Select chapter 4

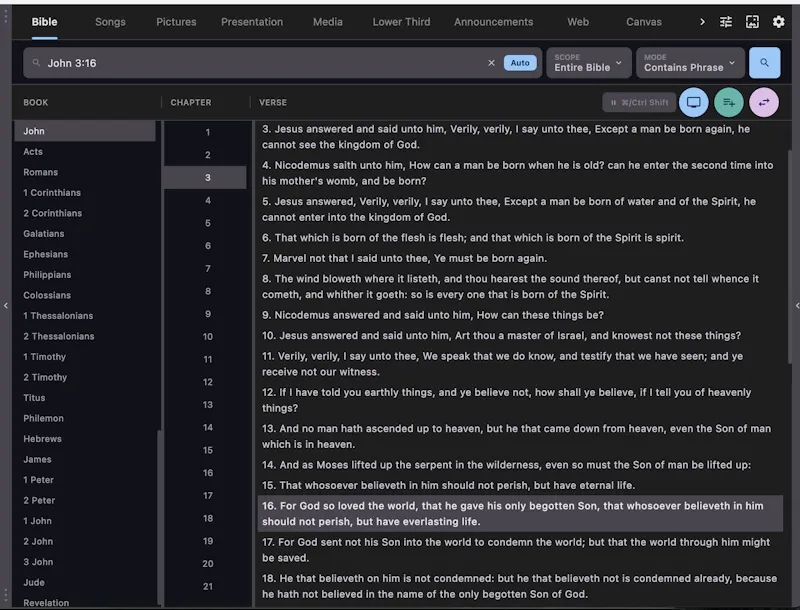point(207,200)
